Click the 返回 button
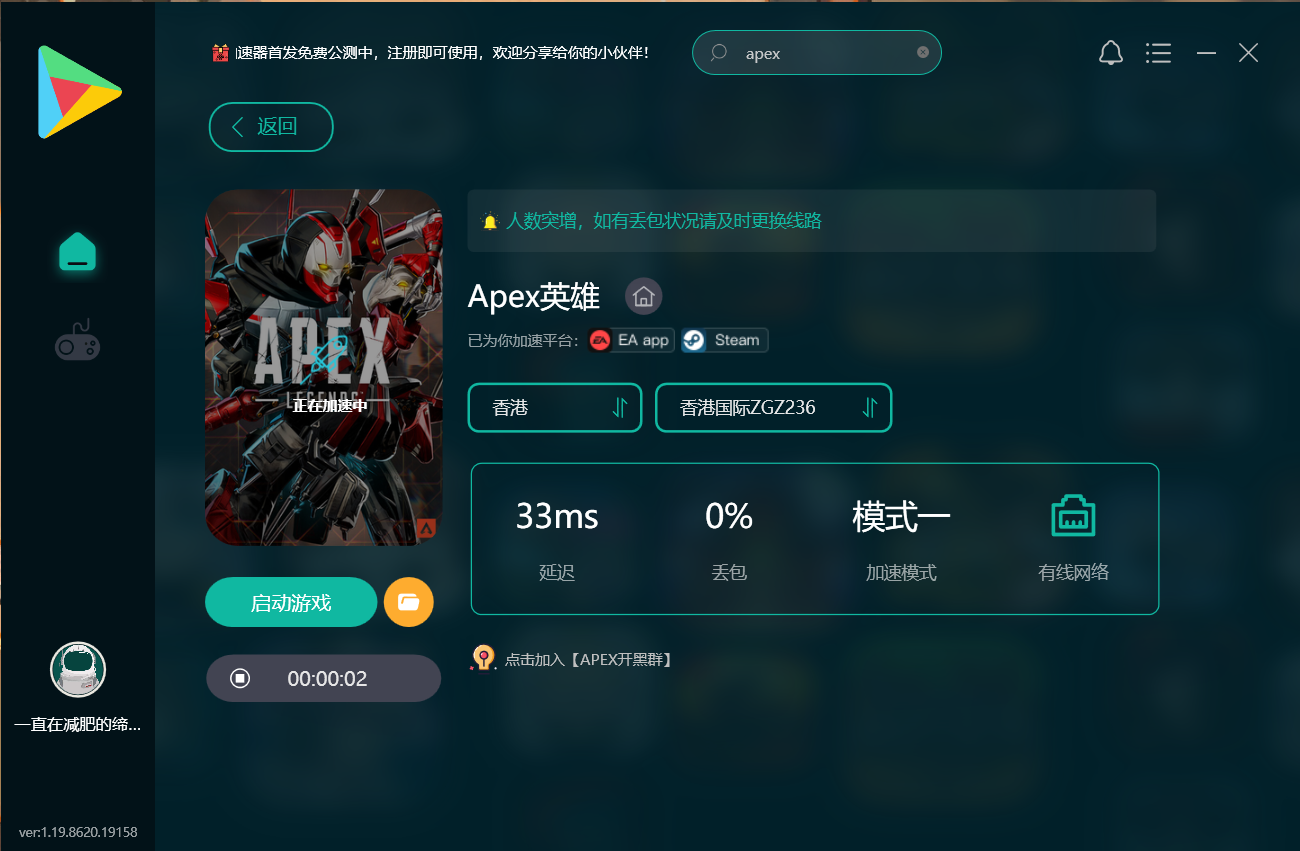1300x851 pixels. [270, 127]
